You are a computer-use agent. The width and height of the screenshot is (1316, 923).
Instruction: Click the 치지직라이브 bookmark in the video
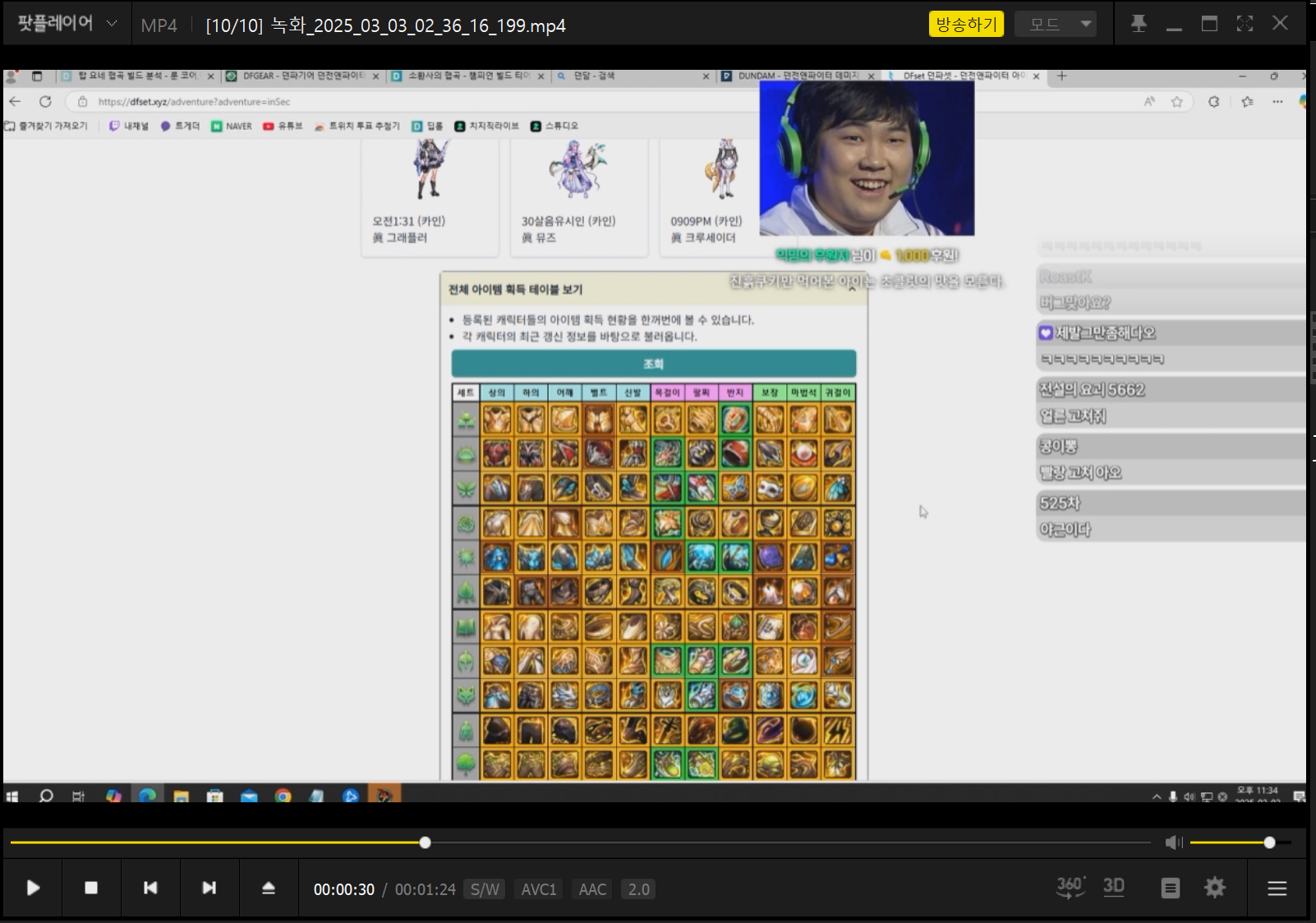click(x=486, y=126)
